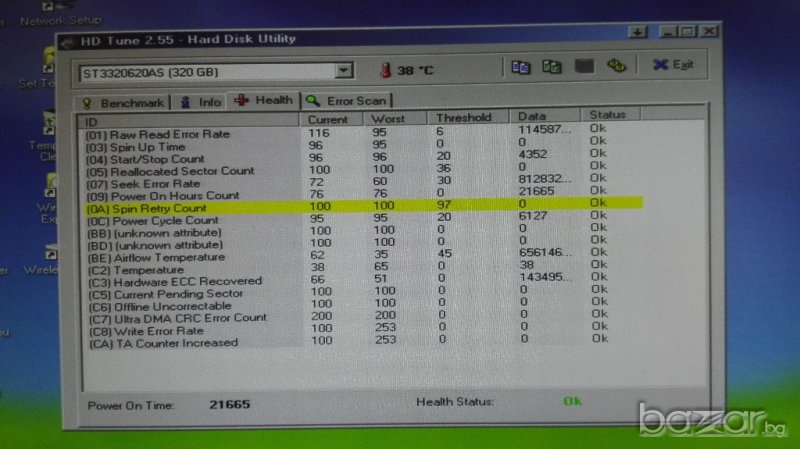Click the save screenshot icon
Screen dimensions: 800x449
pos(584,67)
